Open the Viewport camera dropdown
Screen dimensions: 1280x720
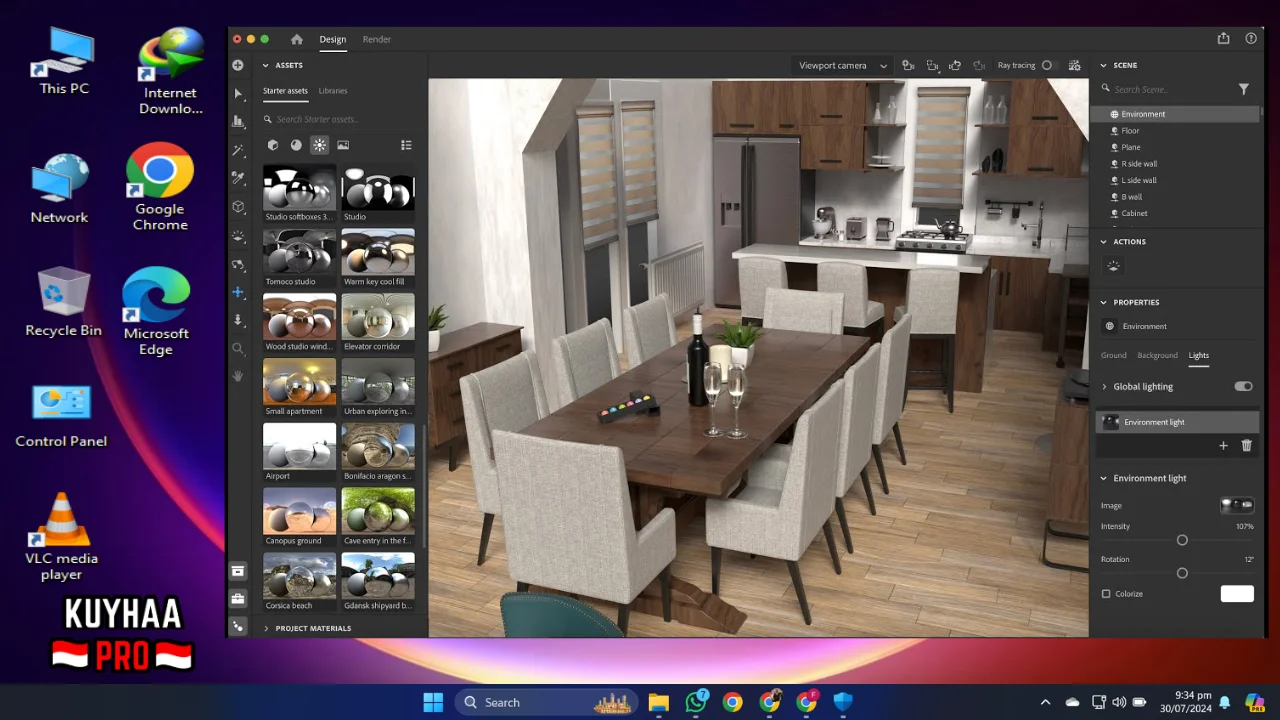pos(842,65)
